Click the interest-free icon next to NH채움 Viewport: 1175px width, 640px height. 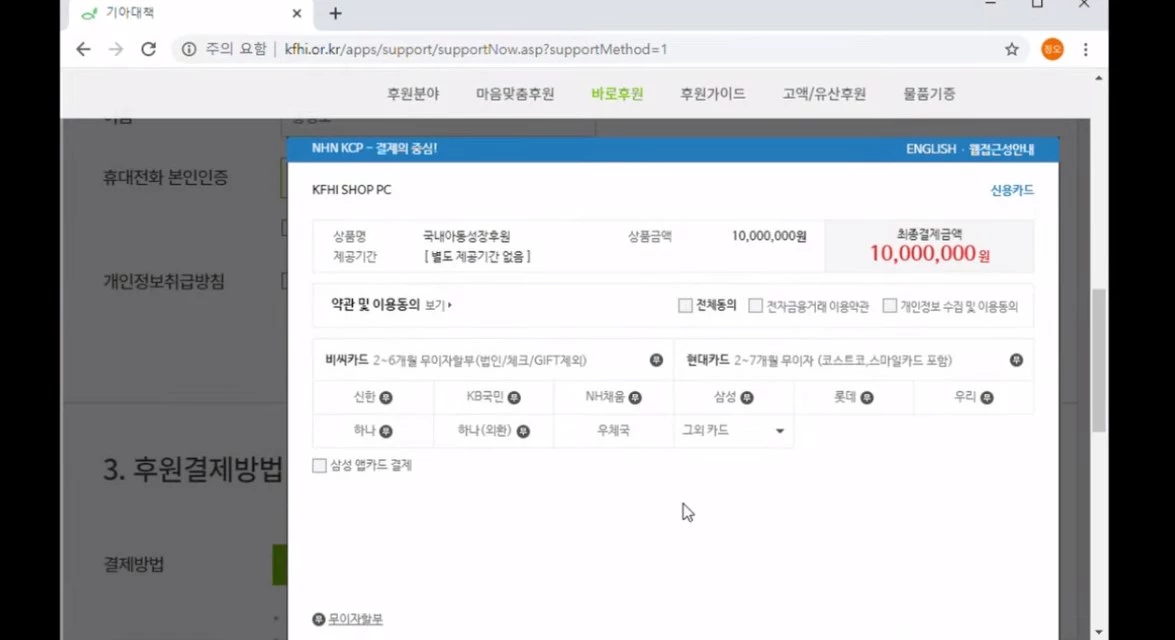tap(635, 397)
